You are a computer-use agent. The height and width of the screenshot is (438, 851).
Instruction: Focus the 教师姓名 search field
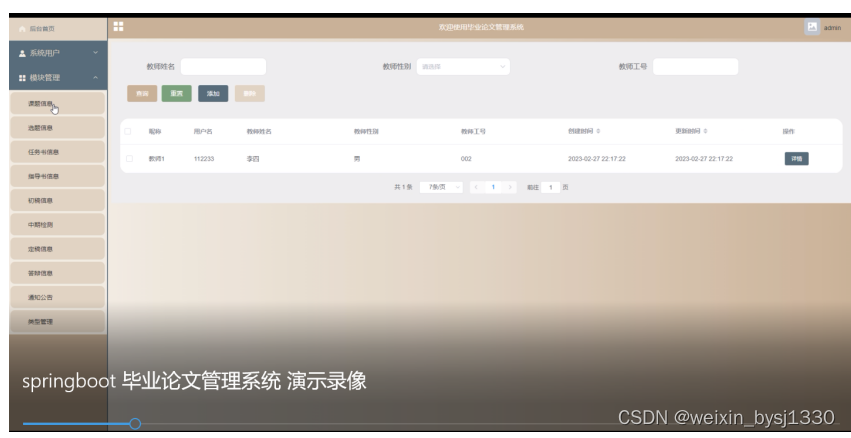[x=224, y=67]
